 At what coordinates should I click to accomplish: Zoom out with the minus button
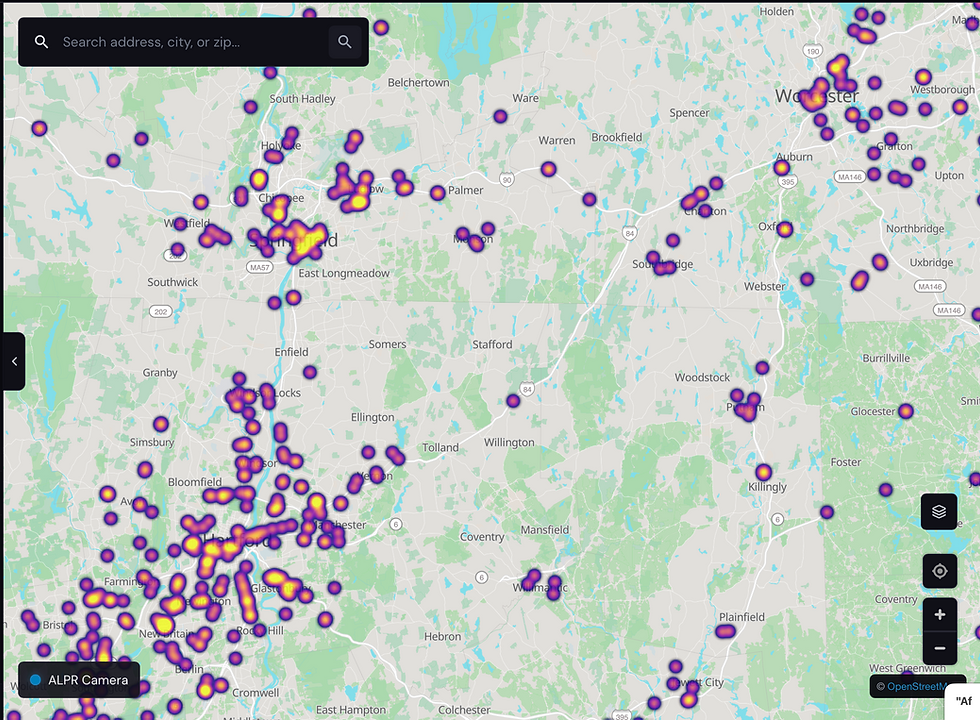click(939, 648)
